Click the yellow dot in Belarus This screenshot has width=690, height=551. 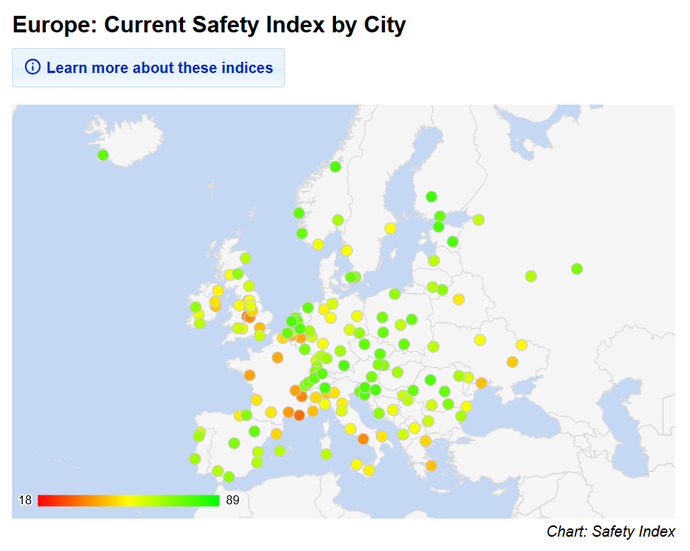coord(459,299)
